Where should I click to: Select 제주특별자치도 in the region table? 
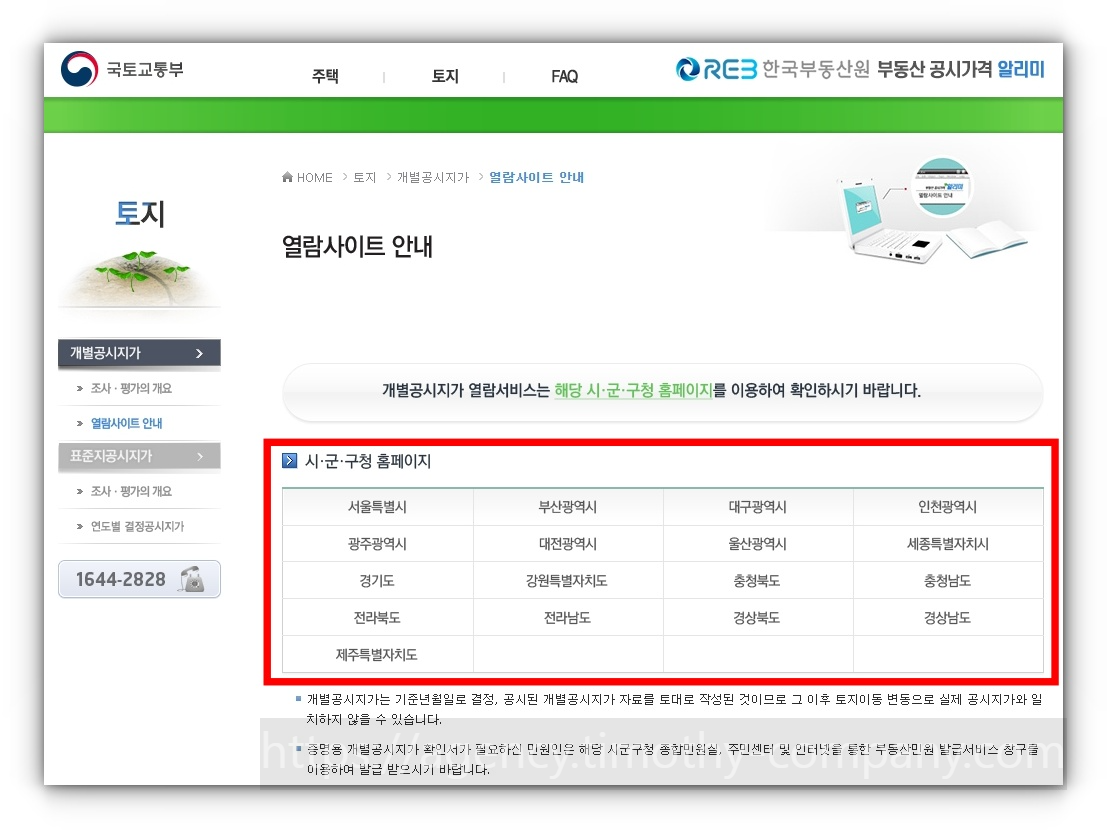point(378,654)
